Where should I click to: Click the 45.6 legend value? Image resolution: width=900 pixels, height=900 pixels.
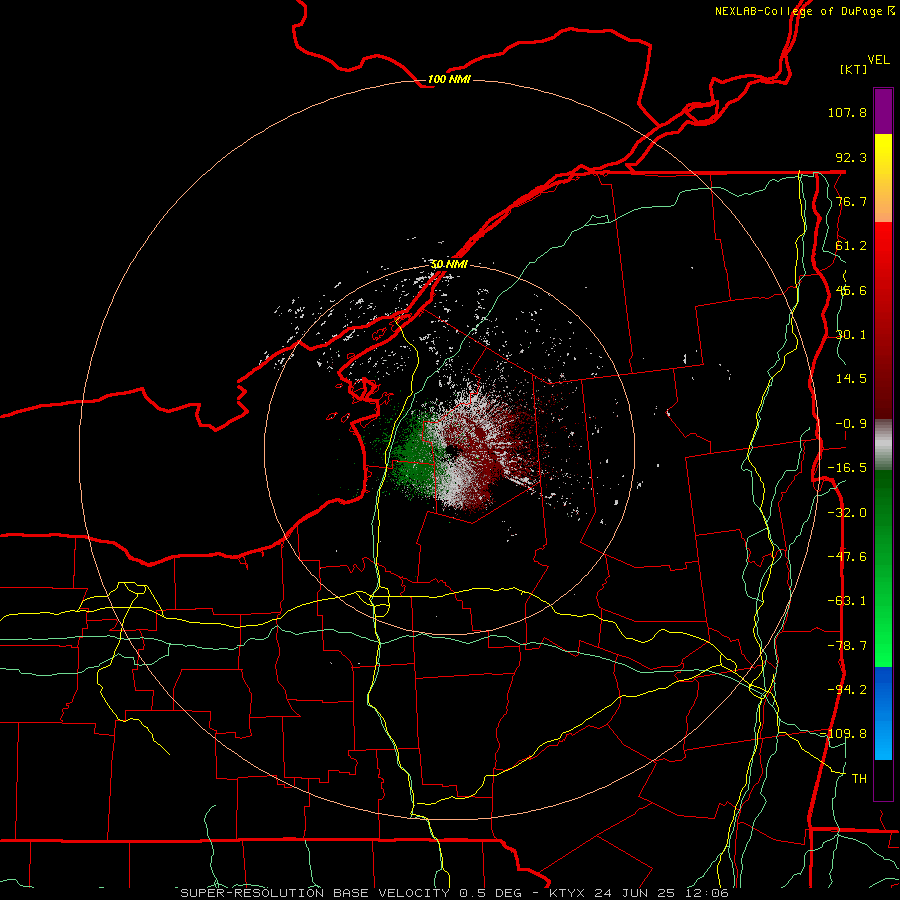(x=851, y=290)
